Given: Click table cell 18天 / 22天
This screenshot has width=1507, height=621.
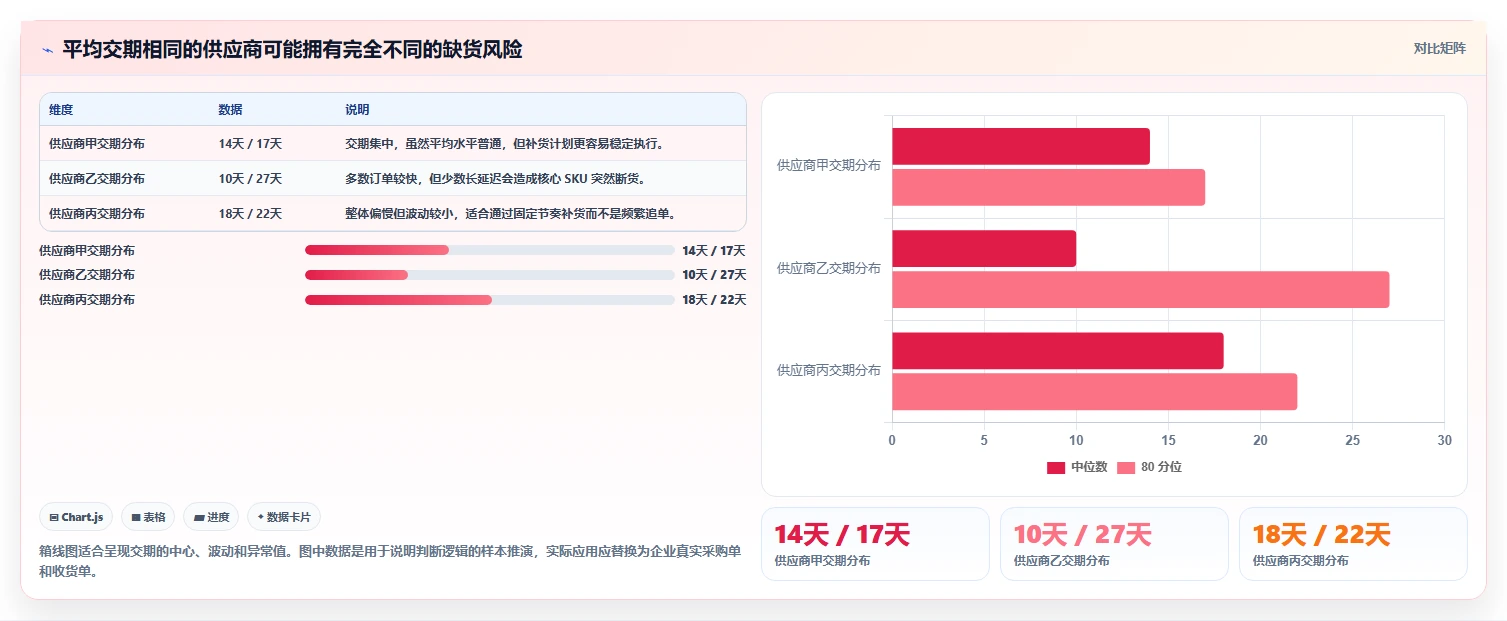Looking at the screenshot, I should tap(250, 214).
